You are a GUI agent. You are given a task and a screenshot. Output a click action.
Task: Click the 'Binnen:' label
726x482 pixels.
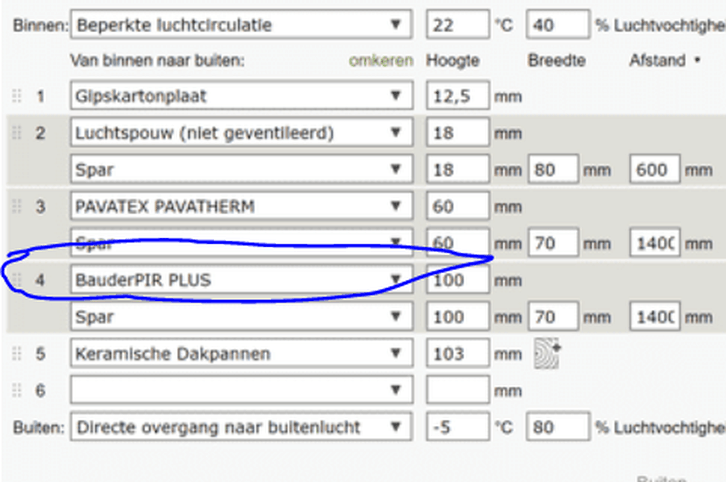pos(40,25)
